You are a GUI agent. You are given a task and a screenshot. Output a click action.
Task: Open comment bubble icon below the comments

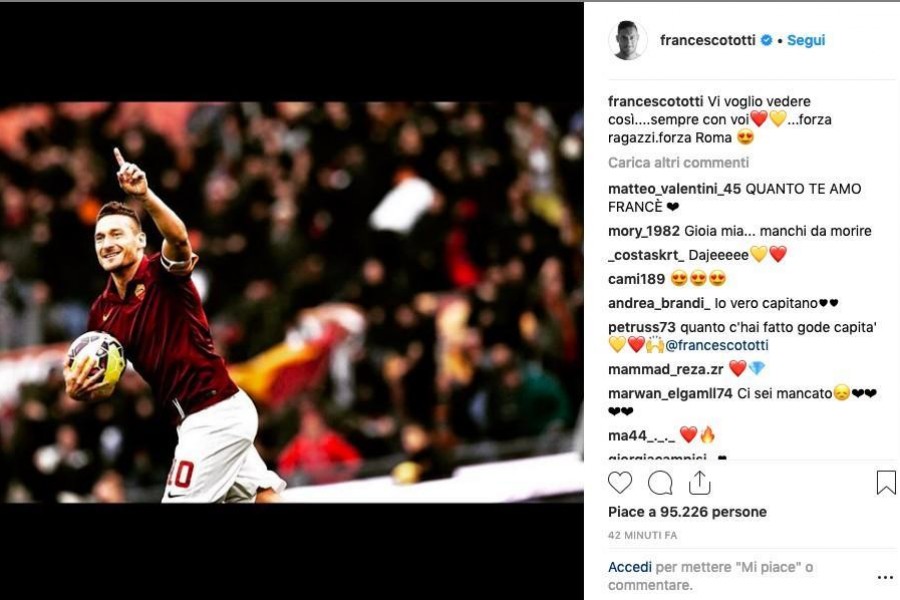(x=660, y=483)
